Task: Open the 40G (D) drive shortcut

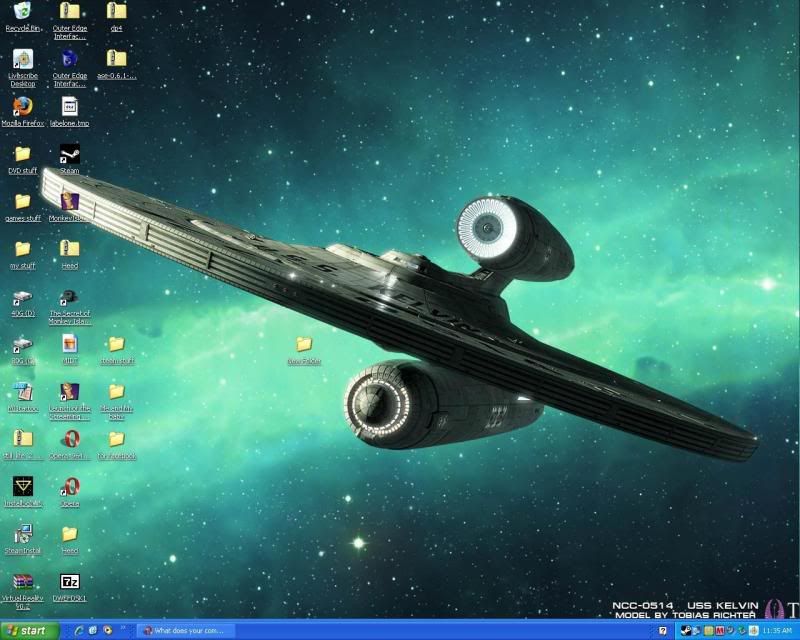Action: pos(22,302)
